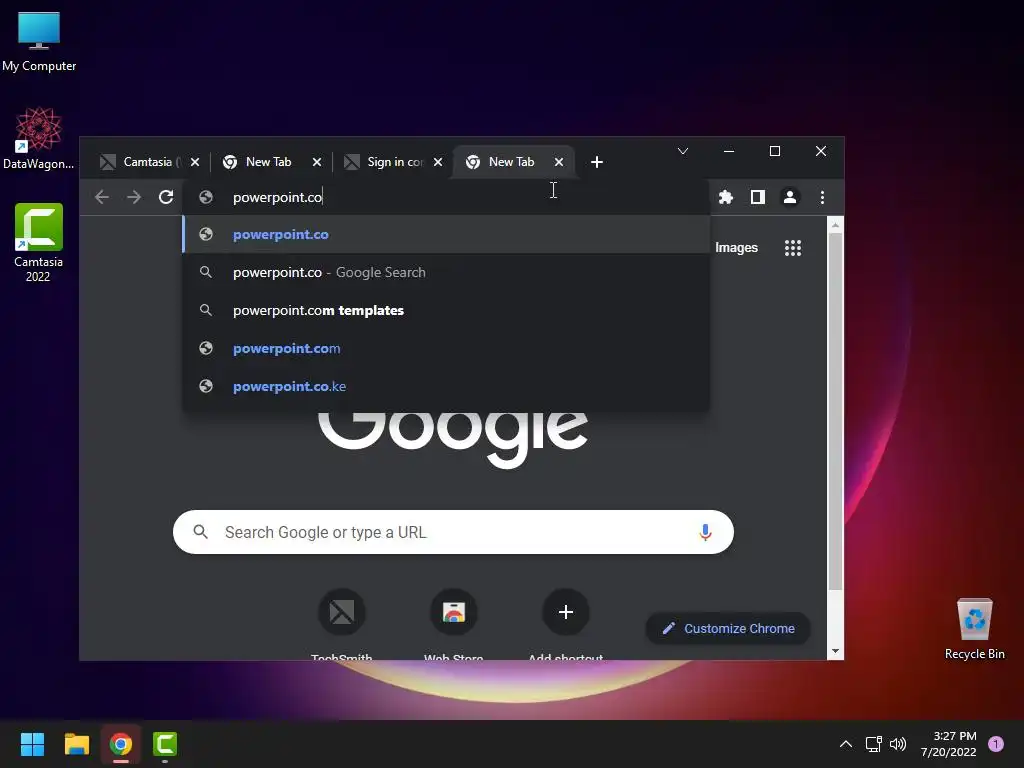Open the clock showing 3:27 PM
Viewport: 1024px width, 768px height.
[x=949, y=744]
